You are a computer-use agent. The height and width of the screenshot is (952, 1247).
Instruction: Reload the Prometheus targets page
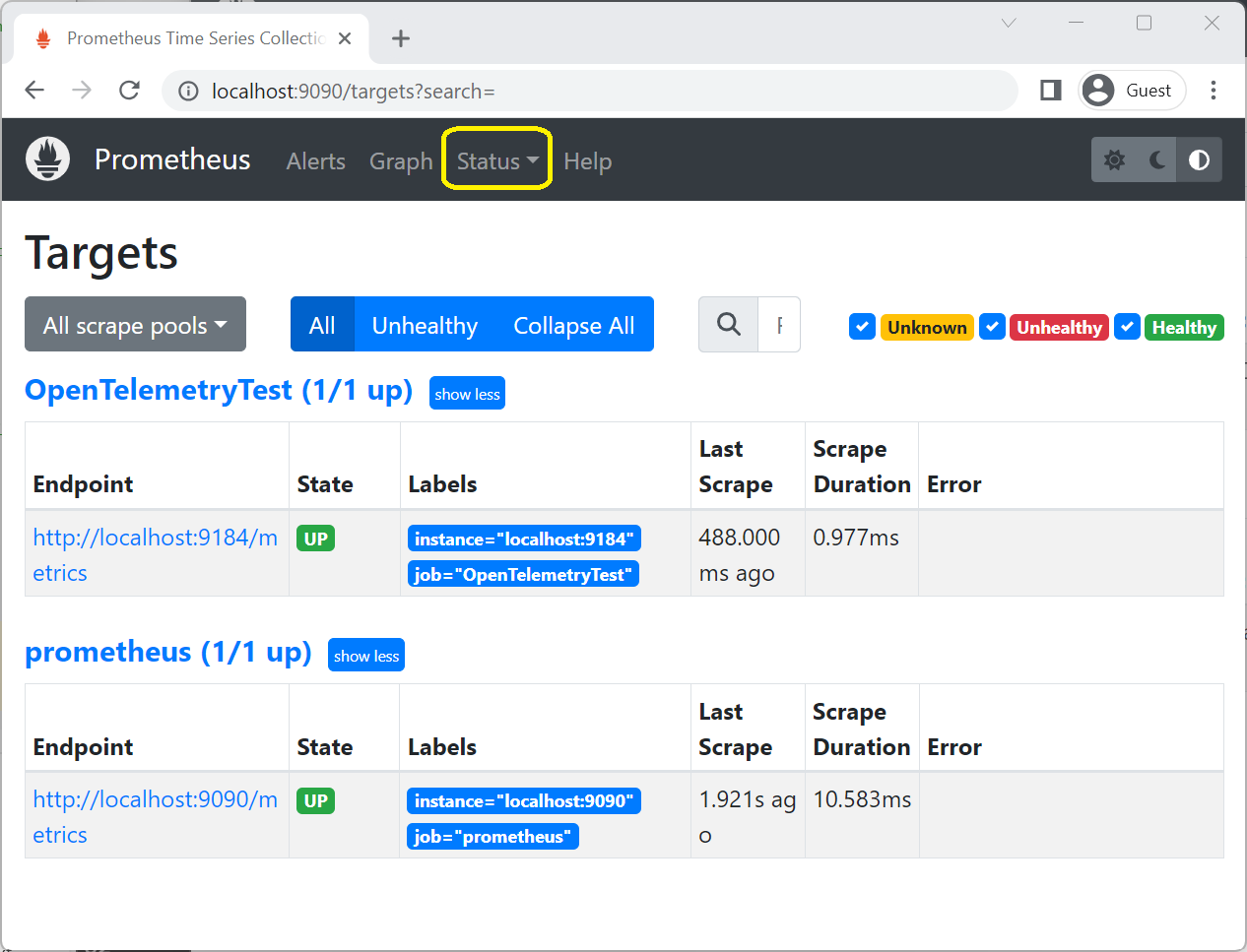129,91
